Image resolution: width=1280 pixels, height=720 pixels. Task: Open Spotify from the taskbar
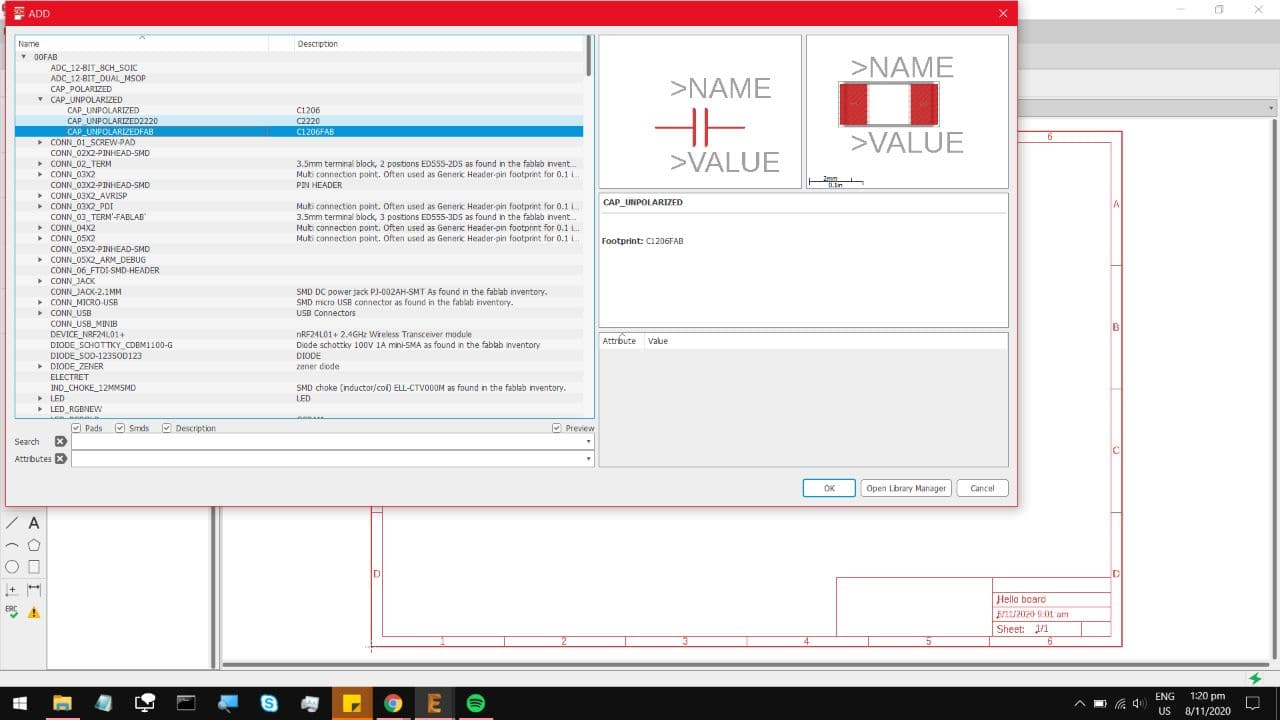475,703
